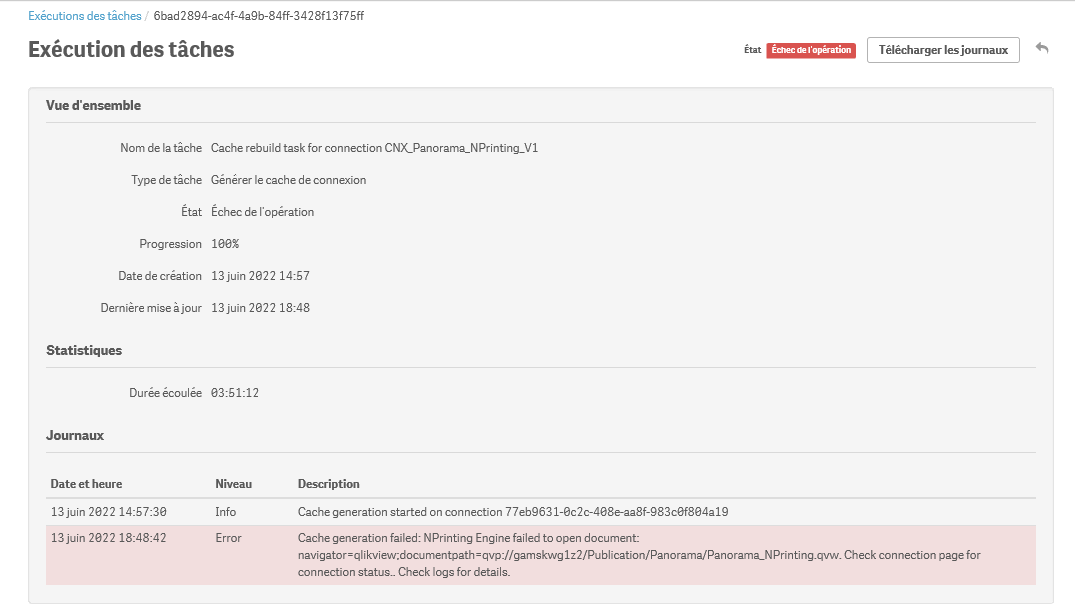Click the creation date 13 juin 2022 14:57
1075x613 pixels.
(x=261, y=276)
